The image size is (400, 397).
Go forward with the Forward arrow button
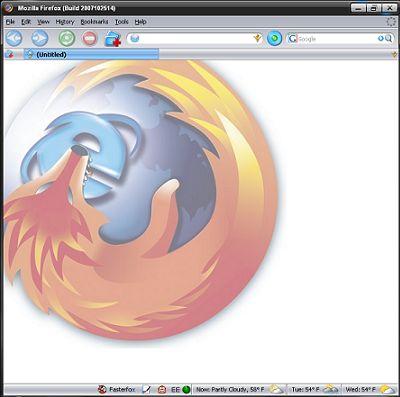(40, 38)
